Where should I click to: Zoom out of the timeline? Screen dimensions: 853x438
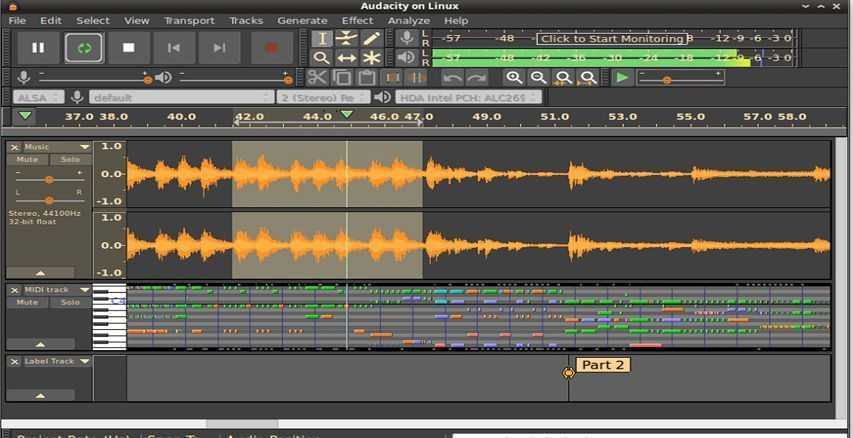click(539, 78)
